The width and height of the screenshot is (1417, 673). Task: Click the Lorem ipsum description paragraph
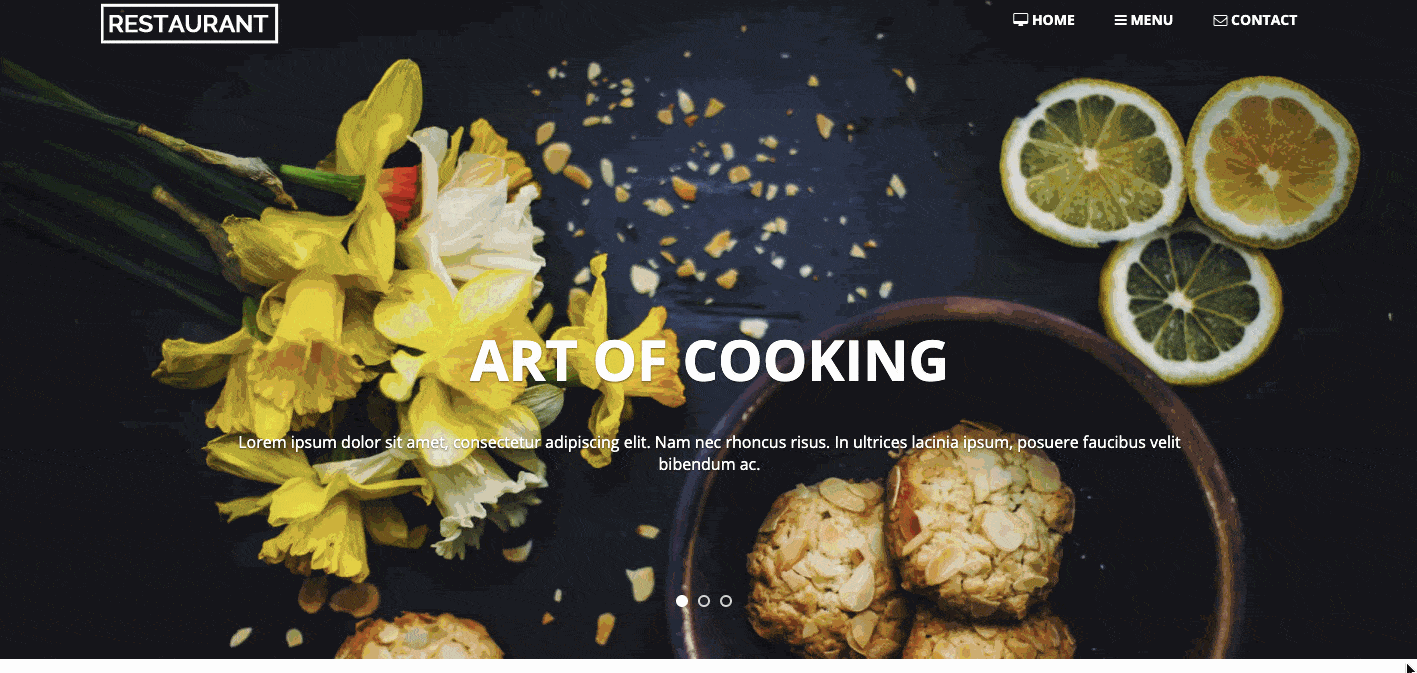pyautogui.click(x=709, y=453)
